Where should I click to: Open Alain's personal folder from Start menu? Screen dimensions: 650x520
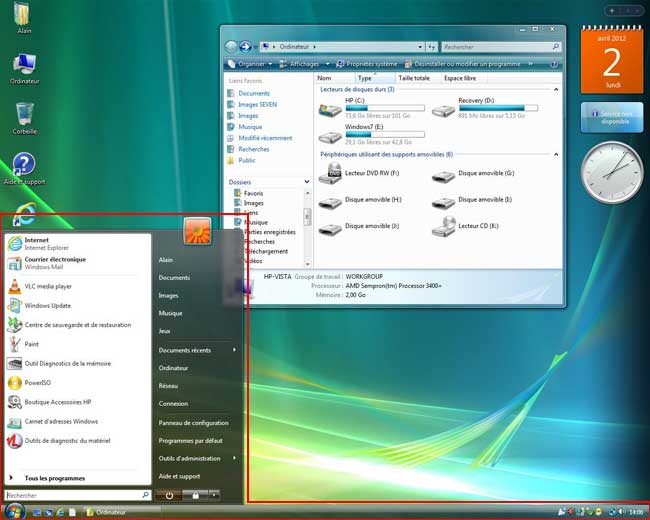[x=166, y=260]
